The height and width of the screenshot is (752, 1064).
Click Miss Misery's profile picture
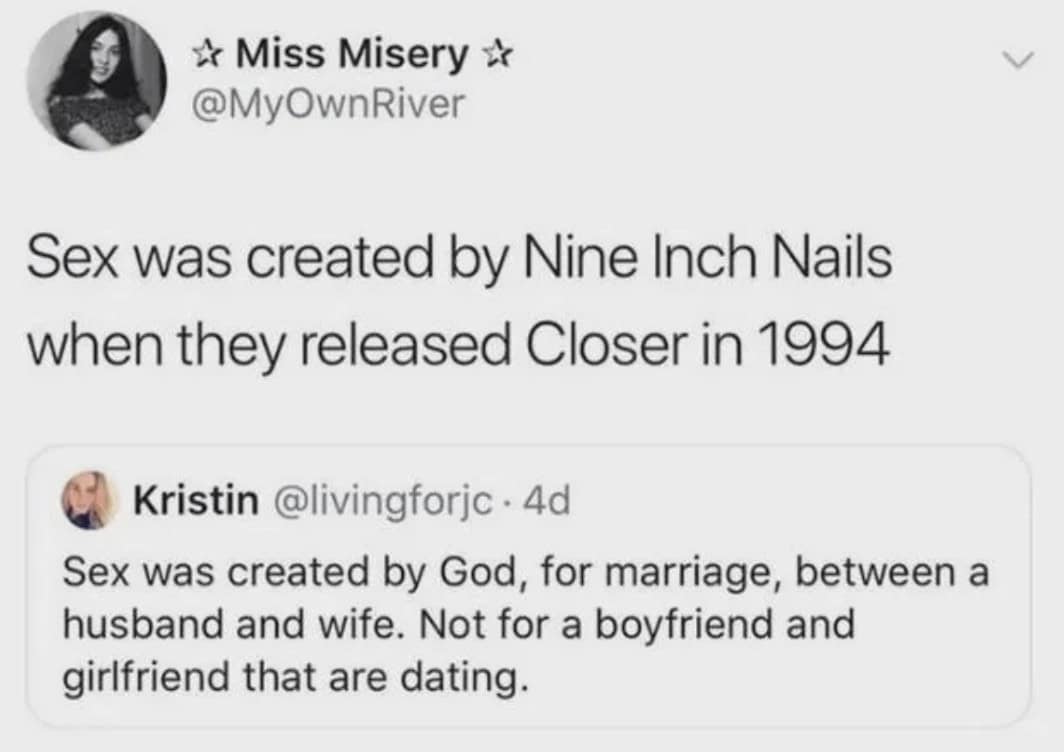coord(97,82)
